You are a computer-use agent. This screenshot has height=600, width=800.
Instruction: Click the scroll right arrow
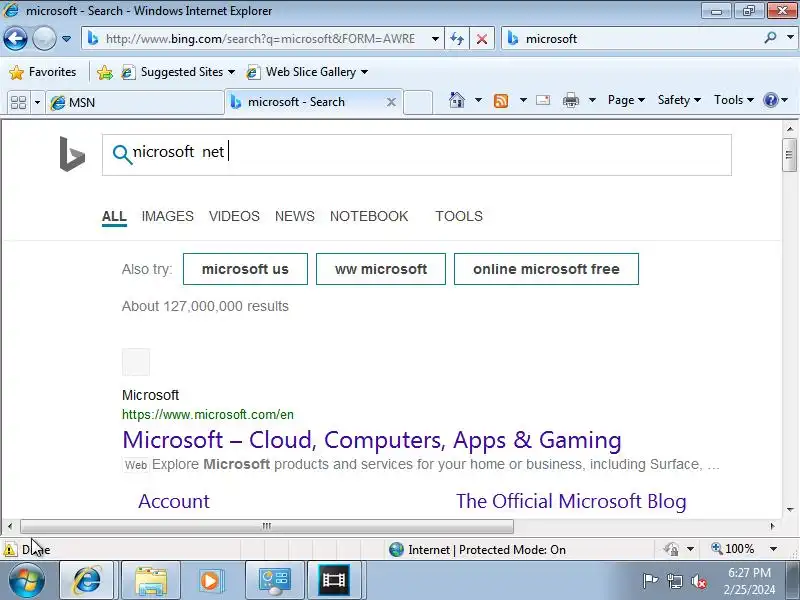tap(772, 526)
